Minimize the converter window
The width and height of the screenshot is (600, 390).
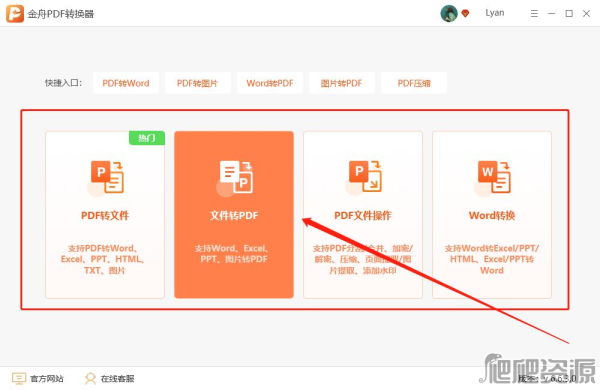[x=551, y=13]
